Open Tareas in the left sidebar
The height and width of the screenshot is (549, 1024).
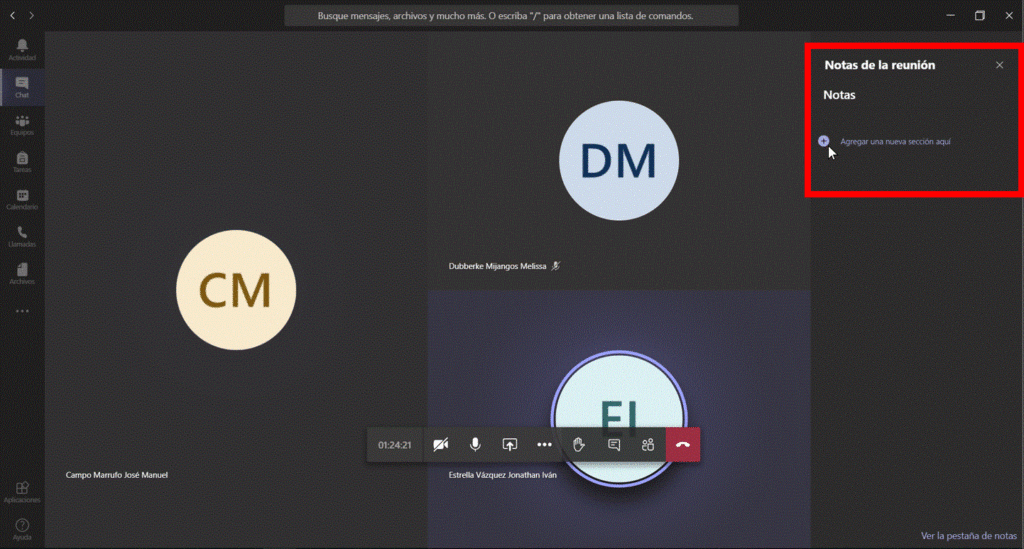[22, 162]
